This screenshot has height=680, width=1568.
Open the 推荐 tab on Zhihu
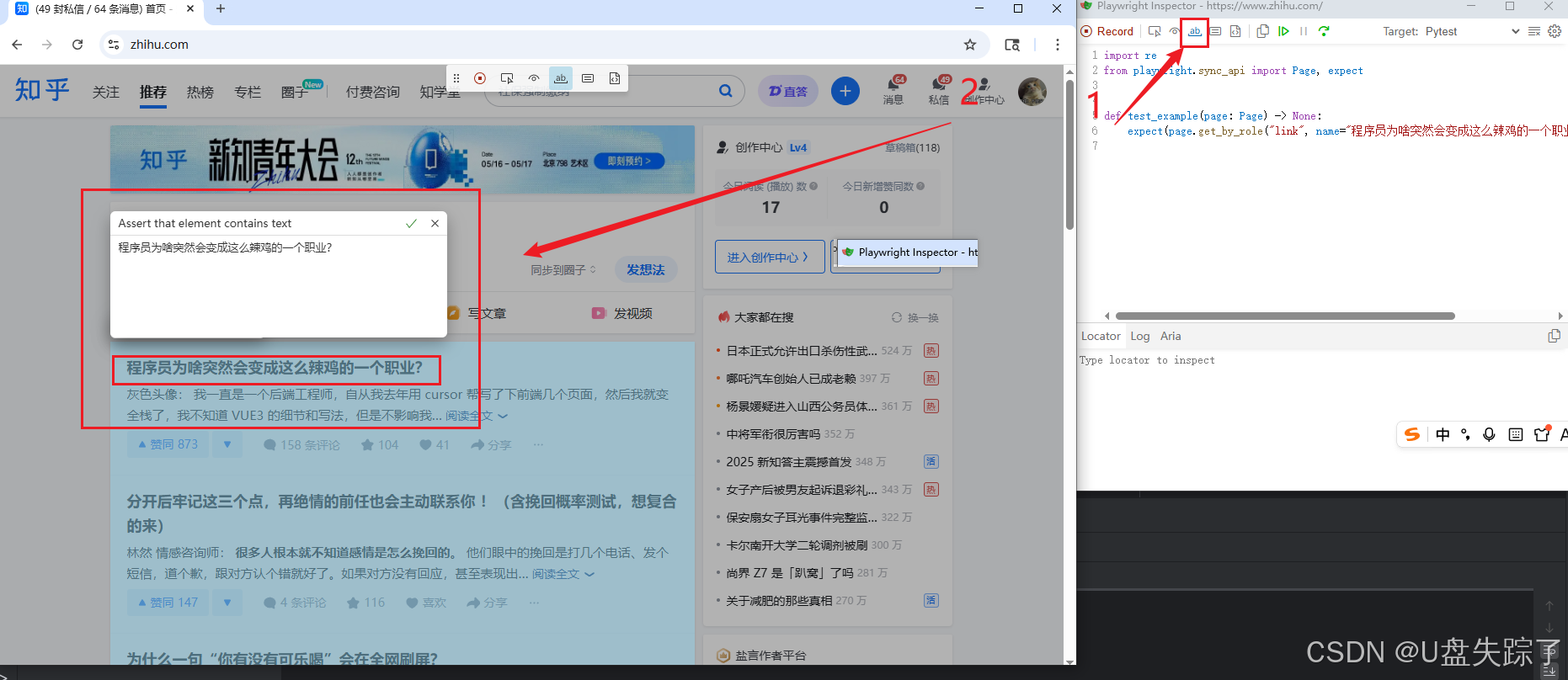[x=153, y=92]
